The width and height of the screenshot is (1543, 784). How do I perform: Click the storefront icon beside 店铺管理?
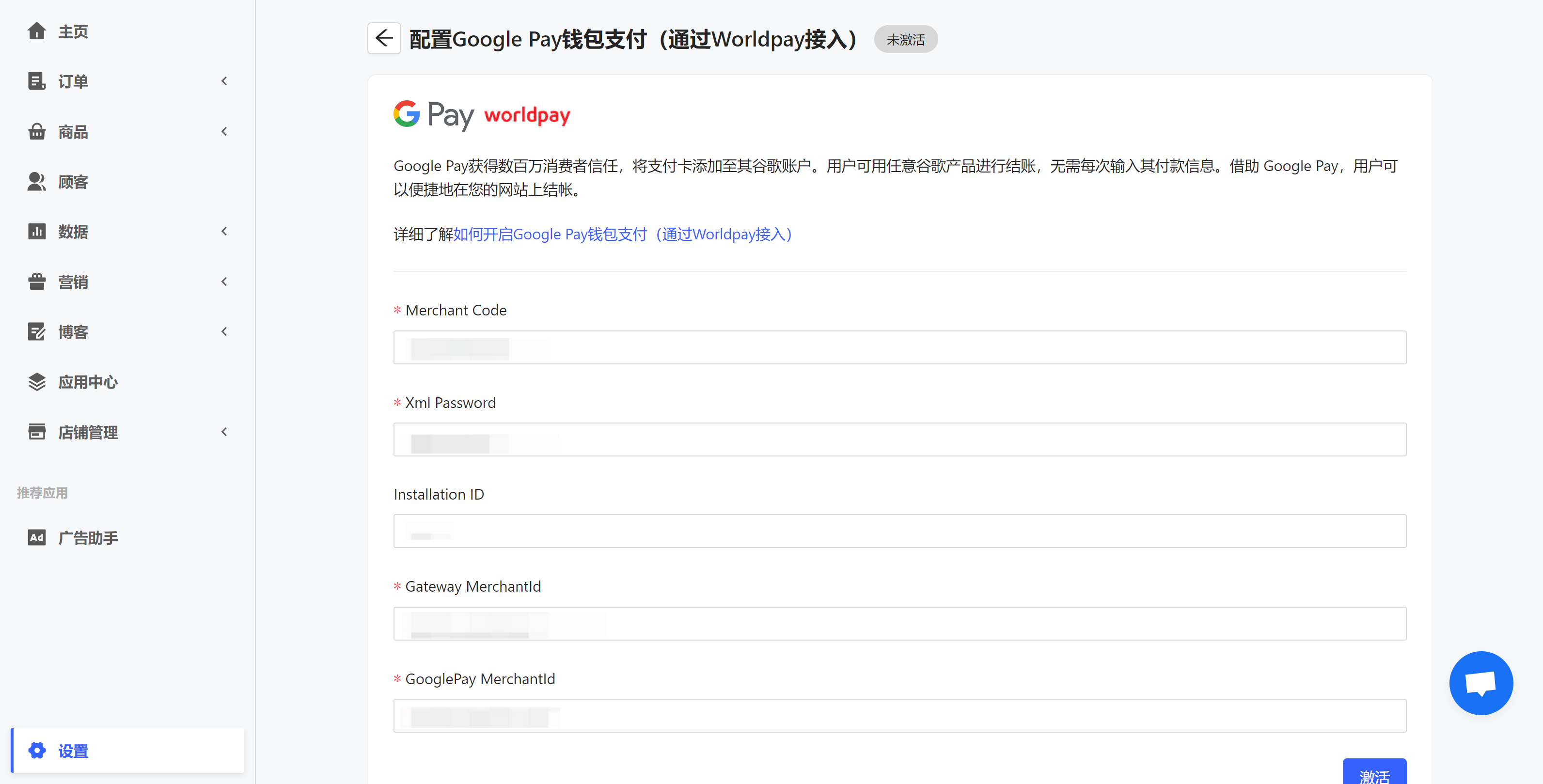tap(36, 432)
